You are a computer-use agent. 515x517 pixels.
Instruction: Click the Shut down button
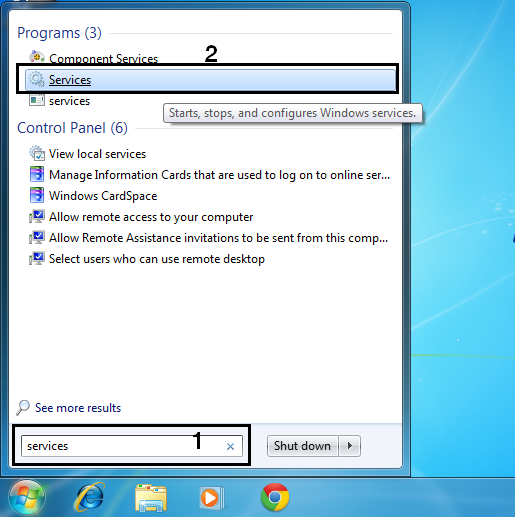(302, 446)
